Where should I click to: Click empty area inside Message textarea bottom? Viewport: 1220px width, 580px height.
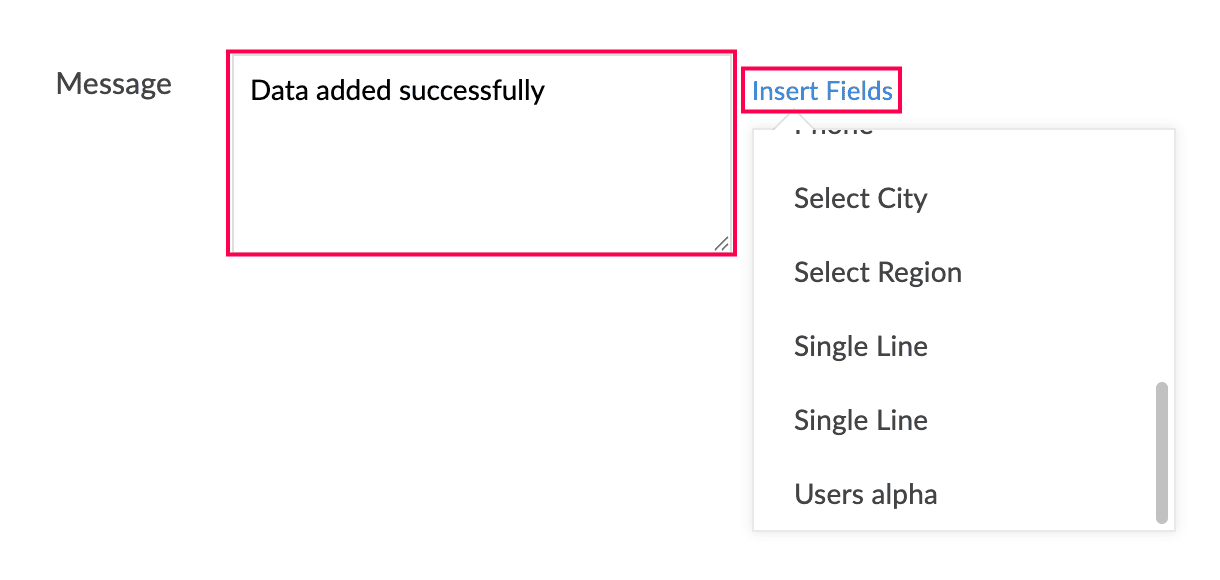coord(470,200)
